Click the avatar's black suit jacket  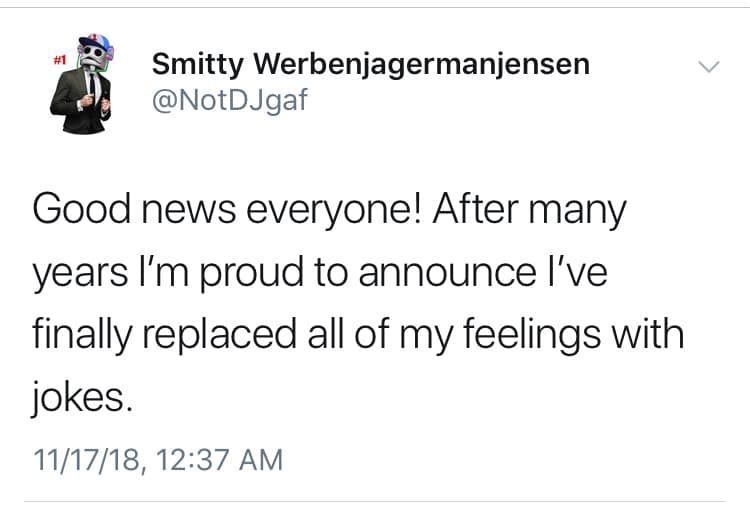[x=80, y=103]
